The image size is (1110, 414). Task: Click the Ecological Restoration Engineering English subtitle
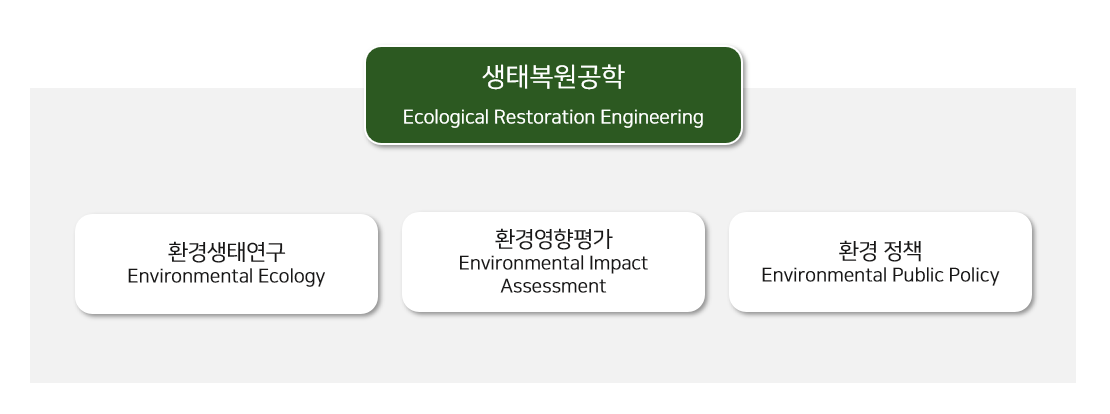[x=553, y=117]
